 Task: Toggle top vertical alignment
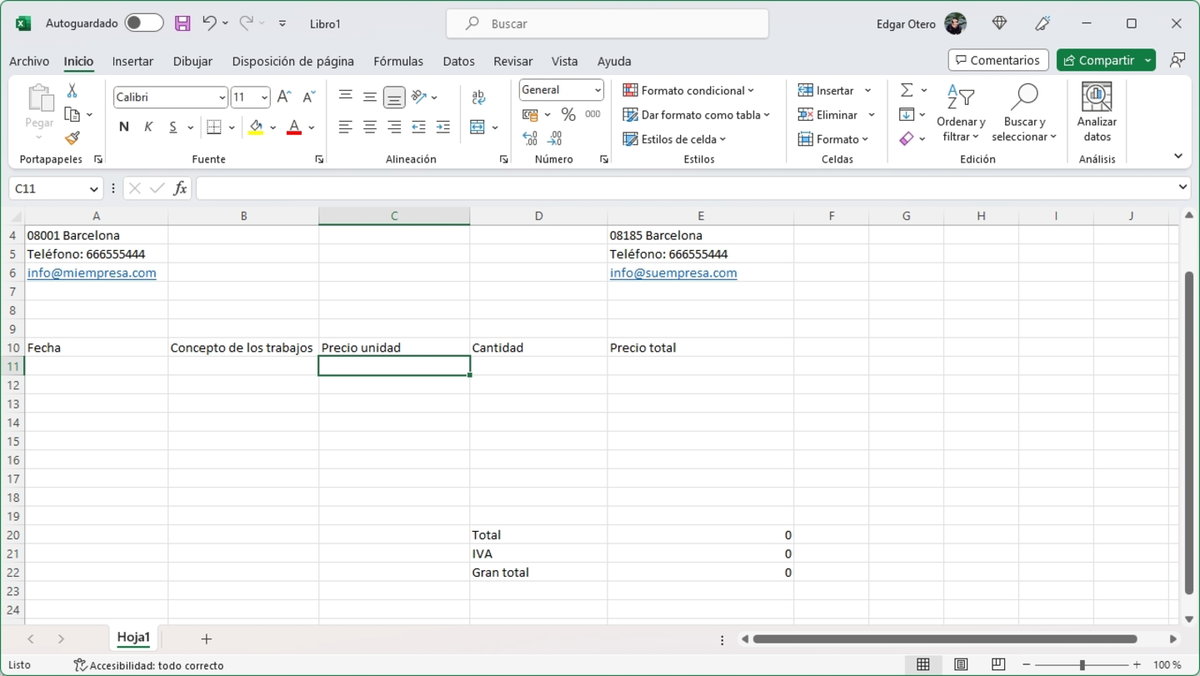(x=345, y=97)
